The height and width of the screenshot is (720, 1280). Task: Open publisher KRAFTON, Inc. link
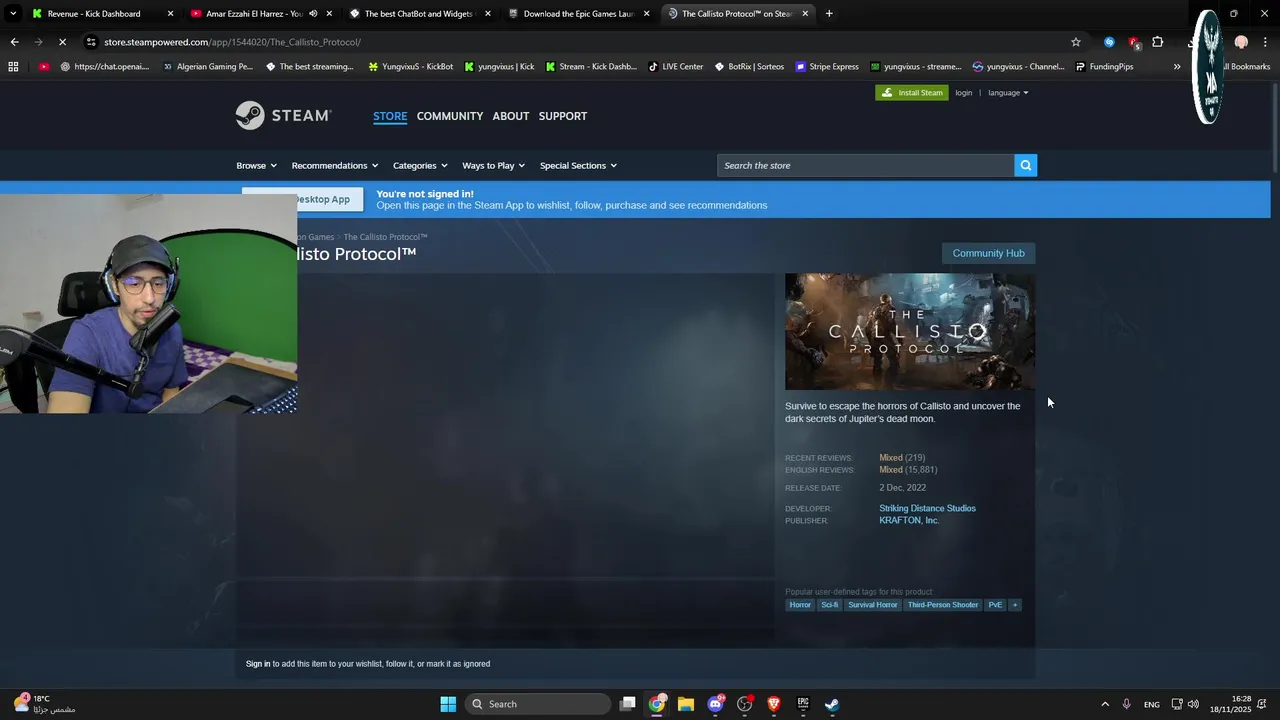click(x=909, y=521)
